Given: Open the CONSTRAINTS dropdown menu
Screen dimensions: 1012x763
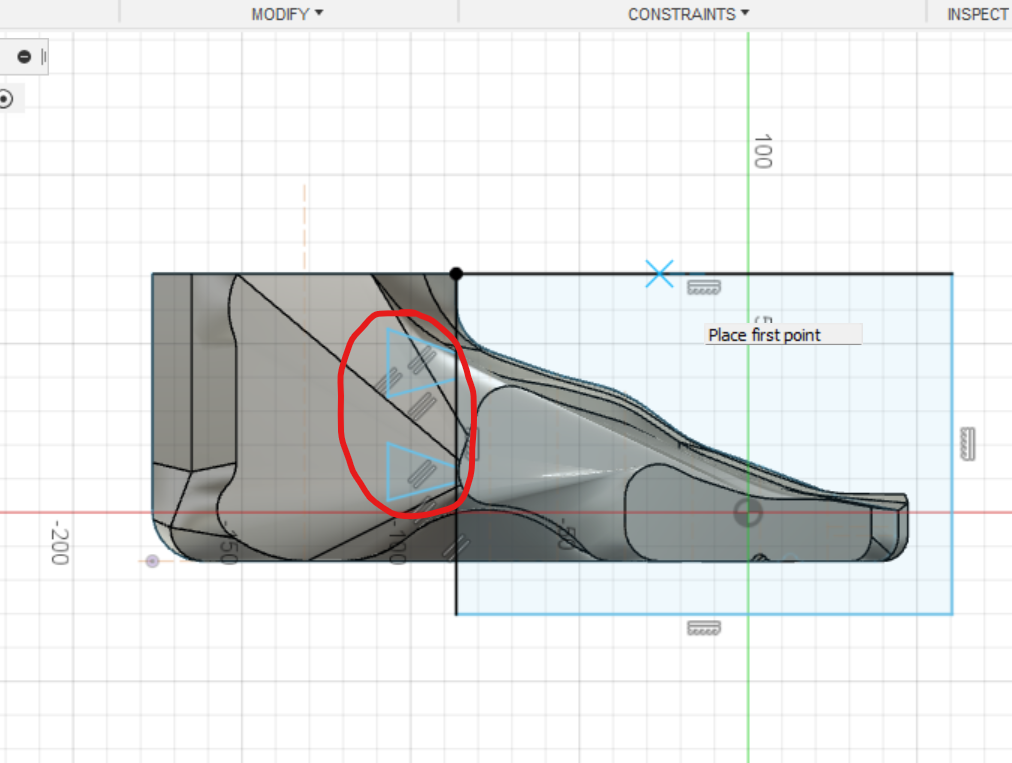Looking at the screenshot, I should click(688, 14).
